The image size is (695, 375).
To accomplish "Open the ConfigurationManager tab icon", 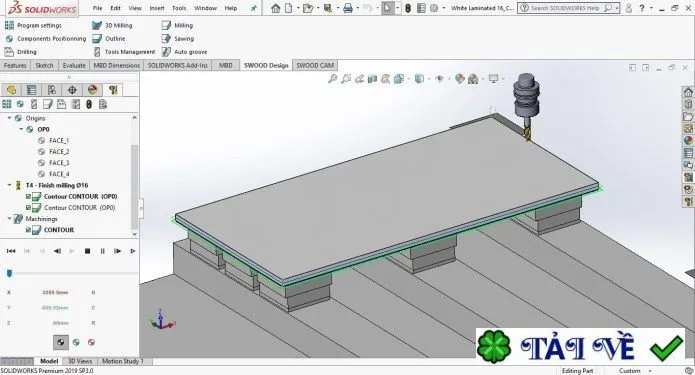I will 52,90.
